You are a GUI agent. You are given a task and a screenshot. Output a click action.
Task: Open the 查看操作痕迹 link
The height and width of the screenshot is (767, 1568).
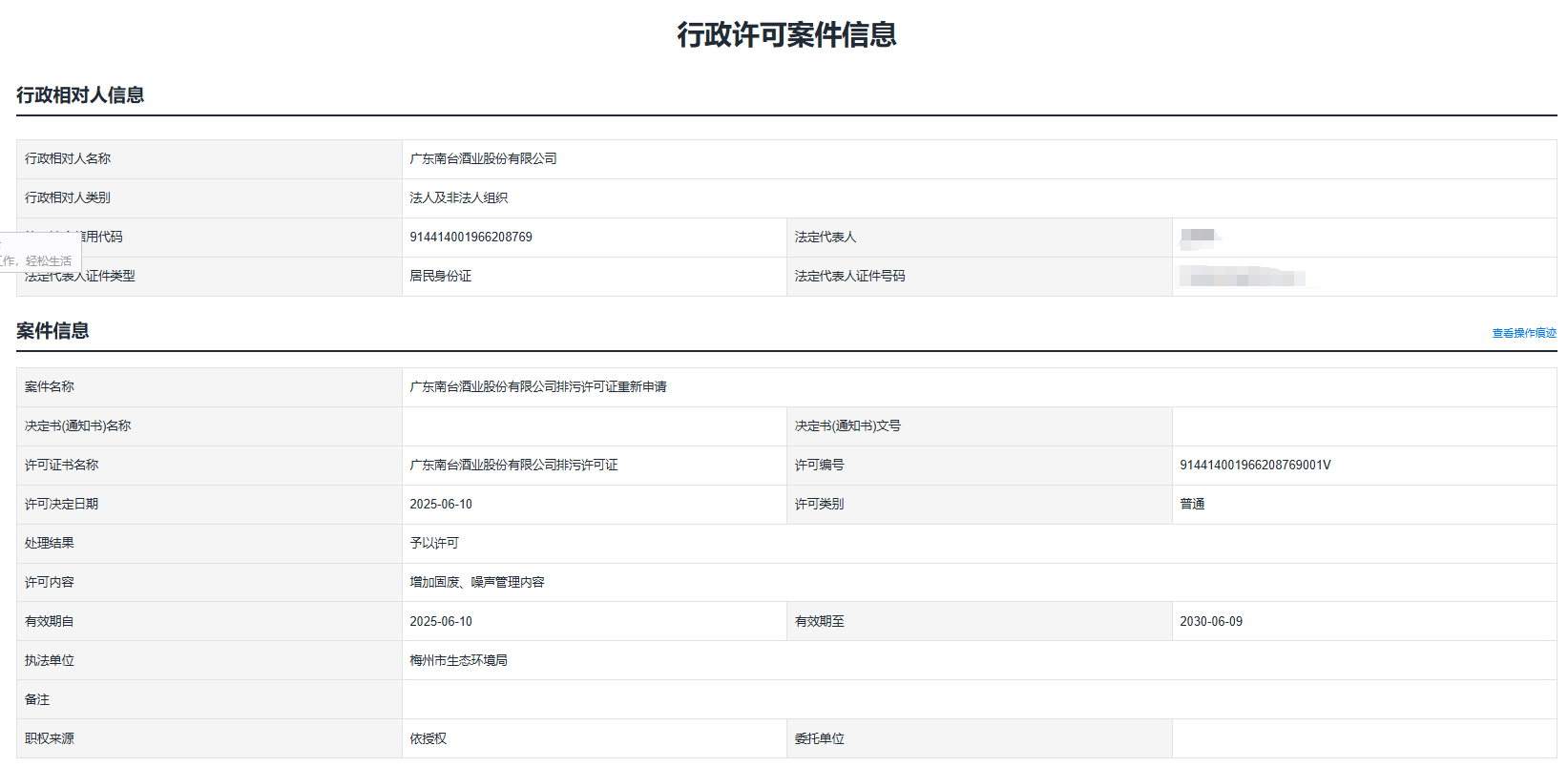click(x=1524, y=333)
